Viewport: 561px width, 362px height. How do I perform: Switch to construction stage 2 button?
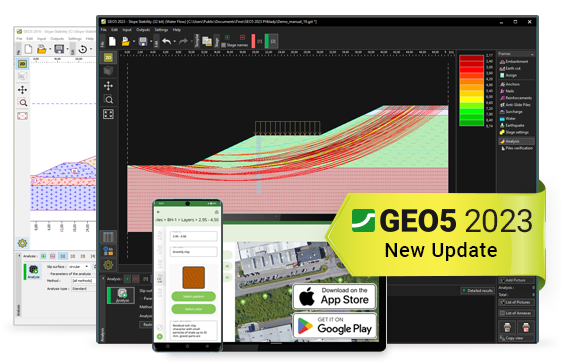[273, 41]
